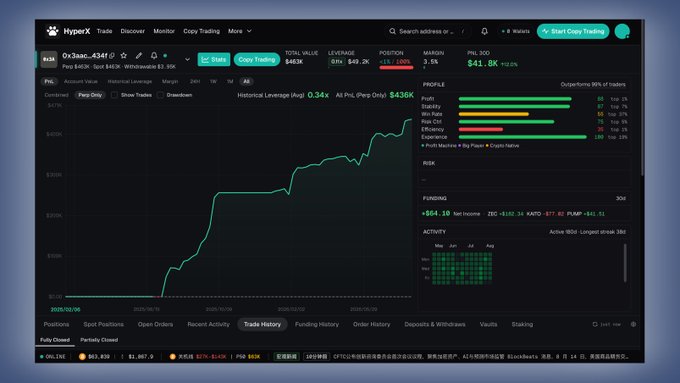Image resolution: width=680 pixels, height=383 pixels.
Task: Open the Trade menu
Action: click(105, 31)
